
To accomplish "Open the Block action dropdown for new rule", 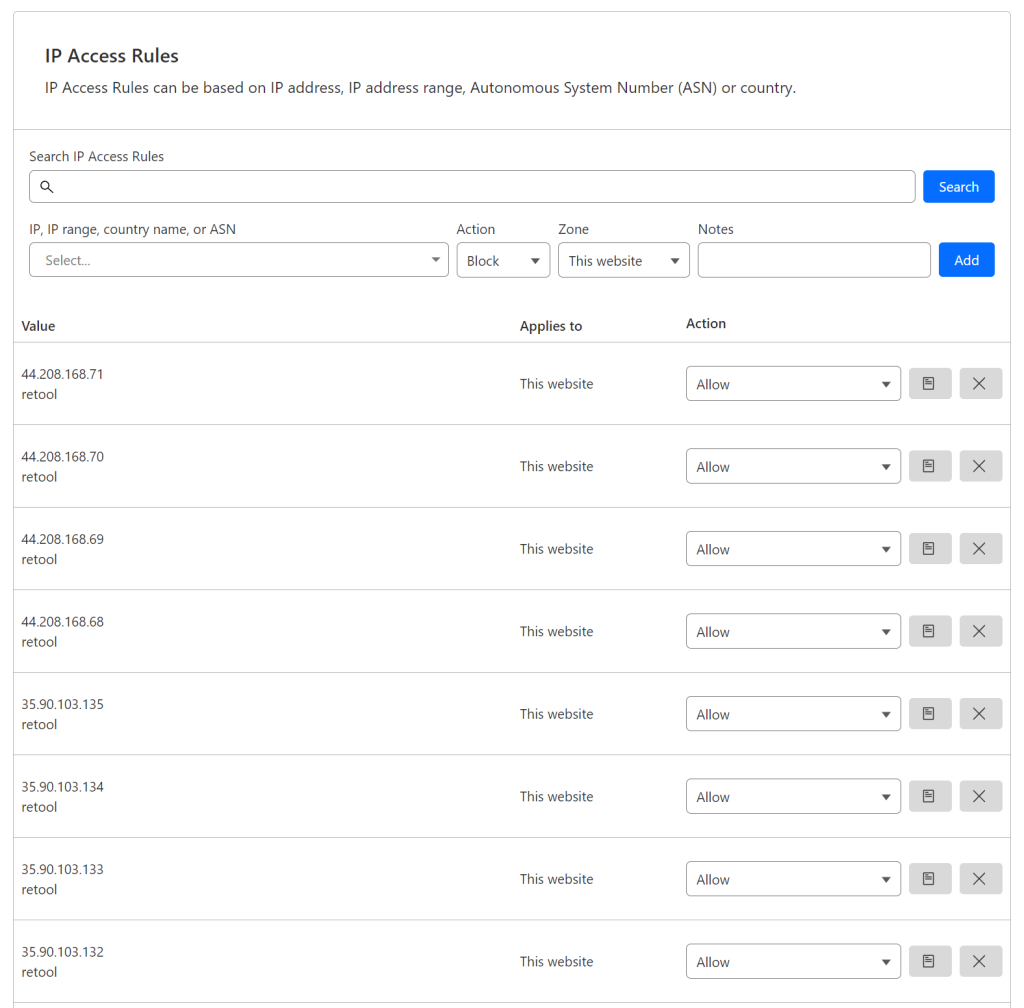I will (x=503, y=260).
